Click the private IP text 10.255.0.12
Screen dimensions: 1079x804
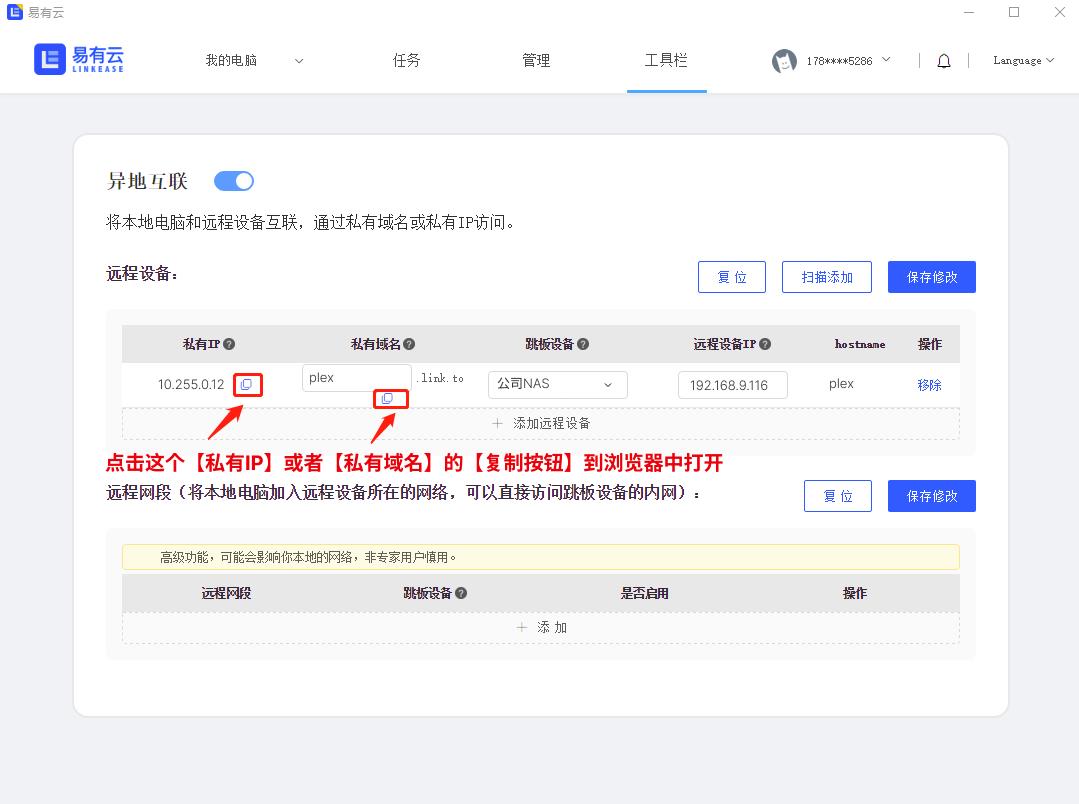click(x=191, y=384)
